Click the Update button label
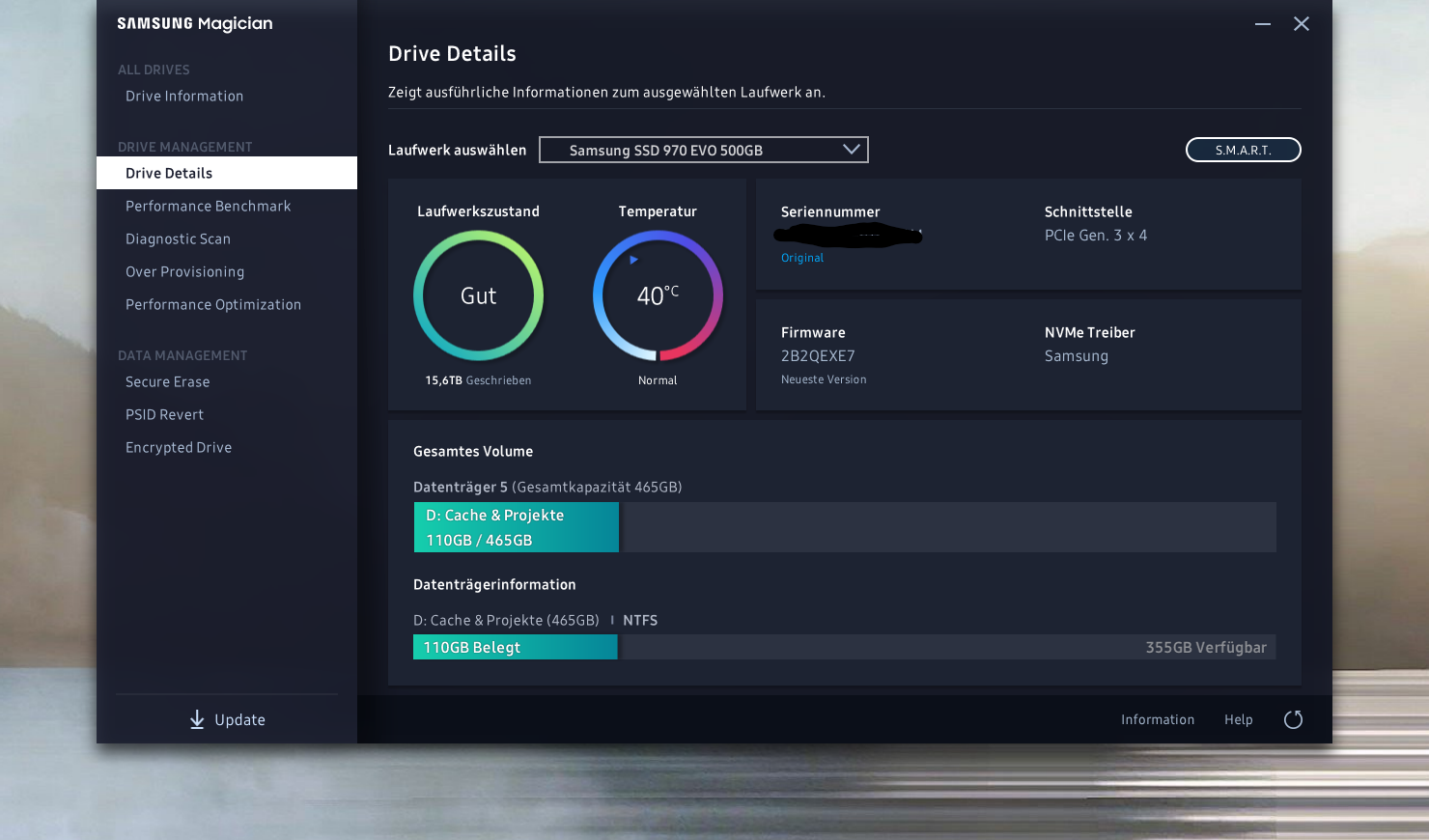This screenshot has width=1429, height=840. (x=240, y=720)
